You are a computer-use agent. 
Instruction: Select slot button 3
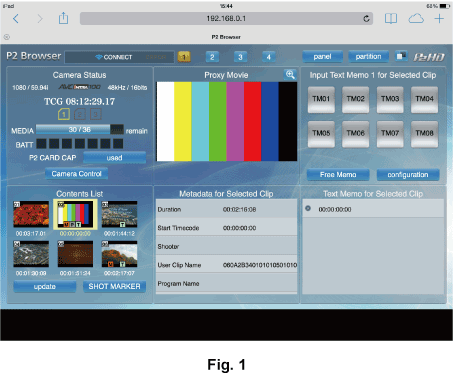click(240, 57)
